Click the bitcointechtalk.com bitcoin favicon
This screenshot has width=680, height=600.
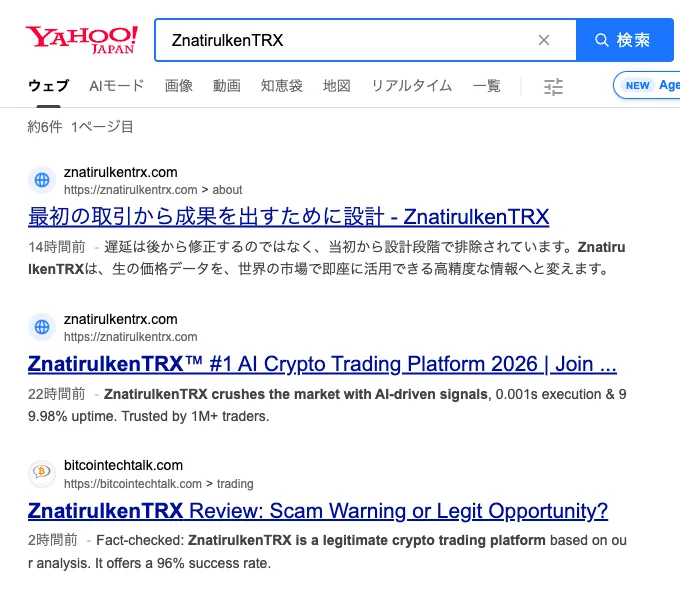click(x=42, y=473)
